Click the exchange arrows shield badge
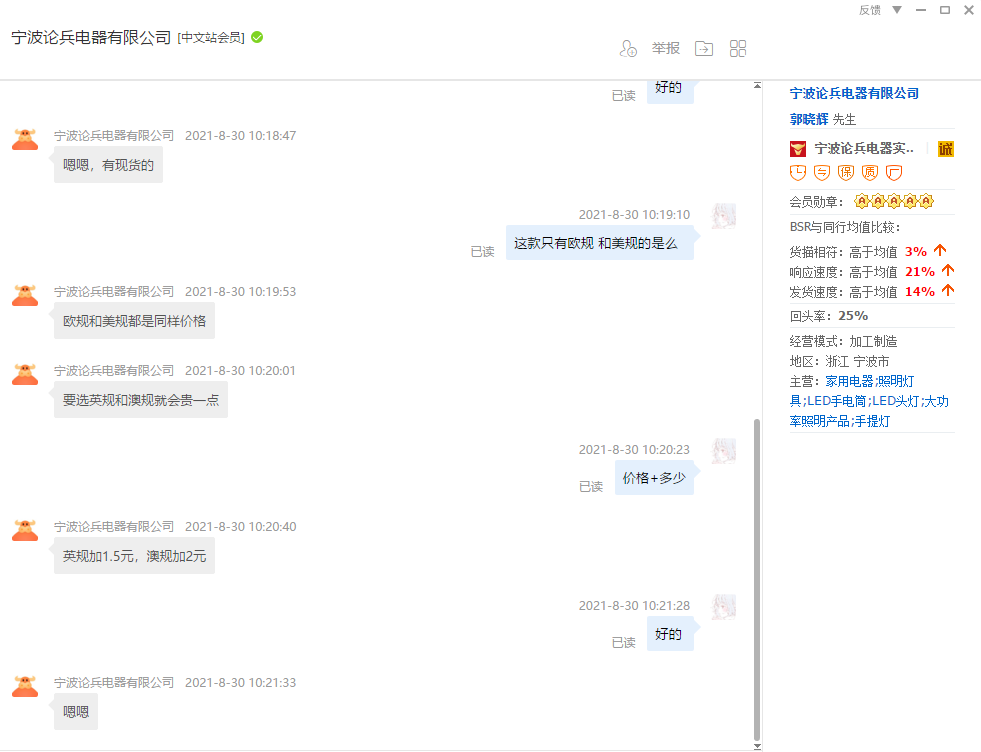This screenshot has width=981, height=752. point(821,173)
